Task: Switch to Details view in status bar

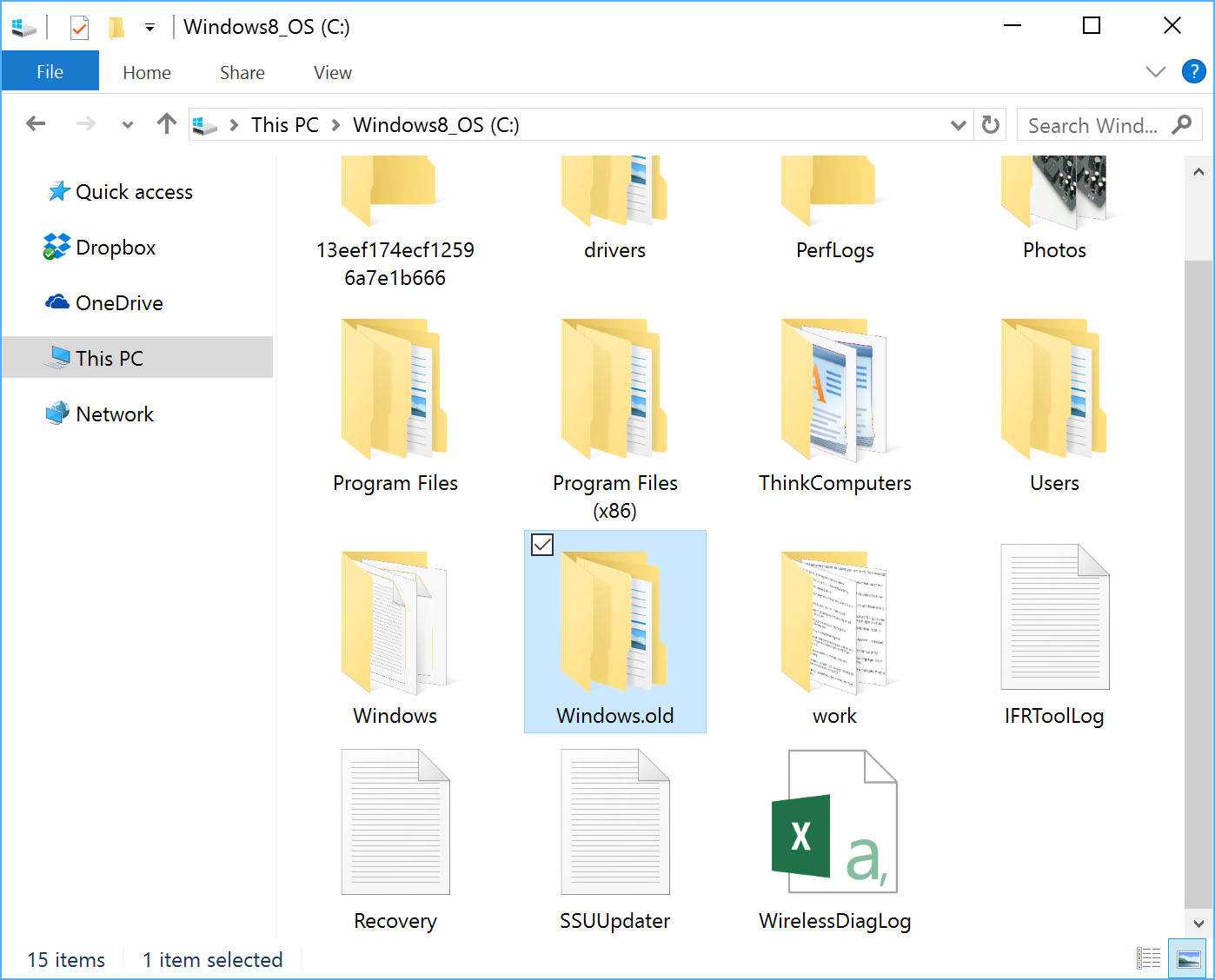Action: (1148, 958)
